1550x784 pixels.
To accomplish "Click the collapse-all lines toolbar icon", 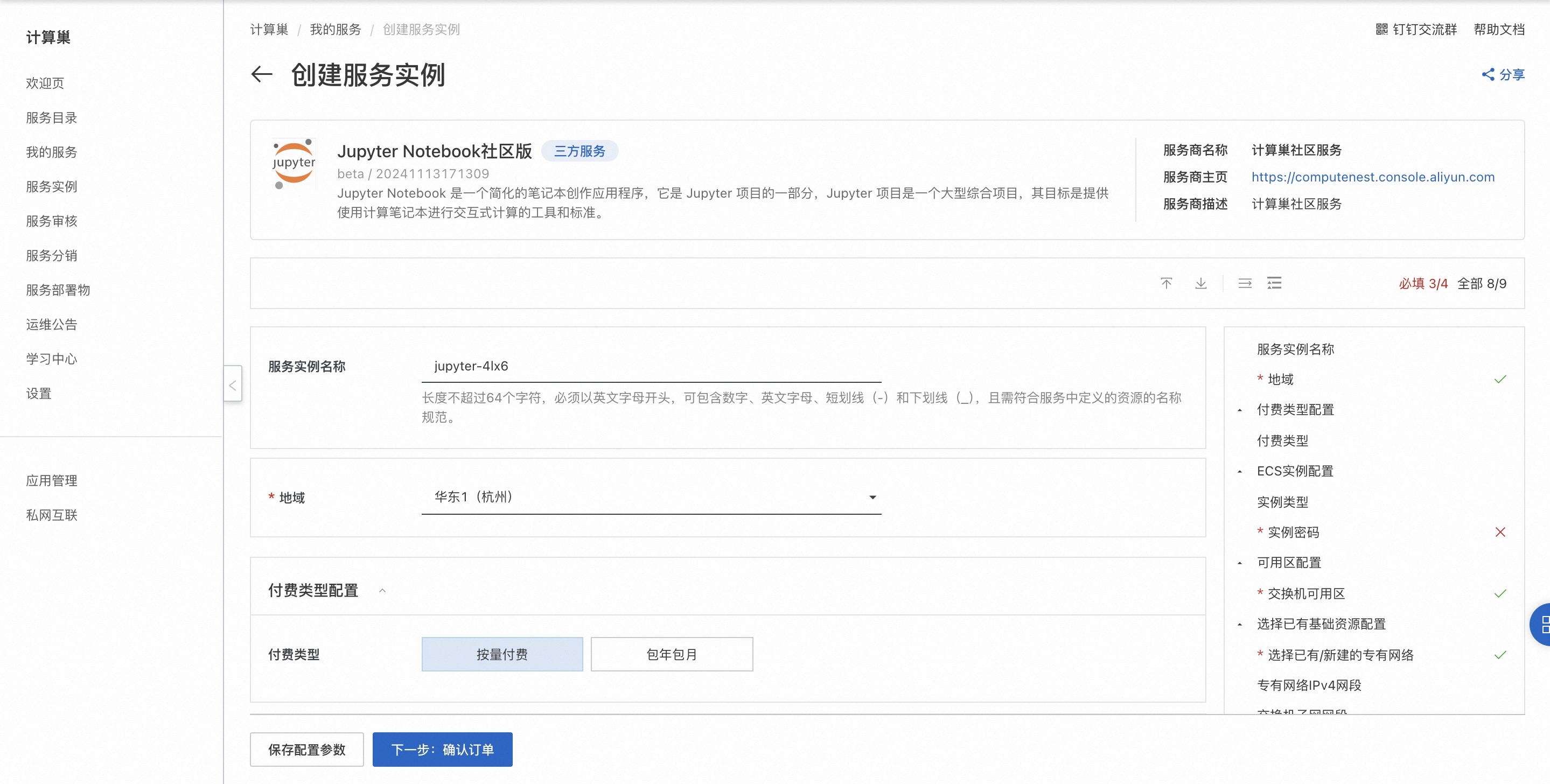I will pyautogui.click(x=1245, y=283).
